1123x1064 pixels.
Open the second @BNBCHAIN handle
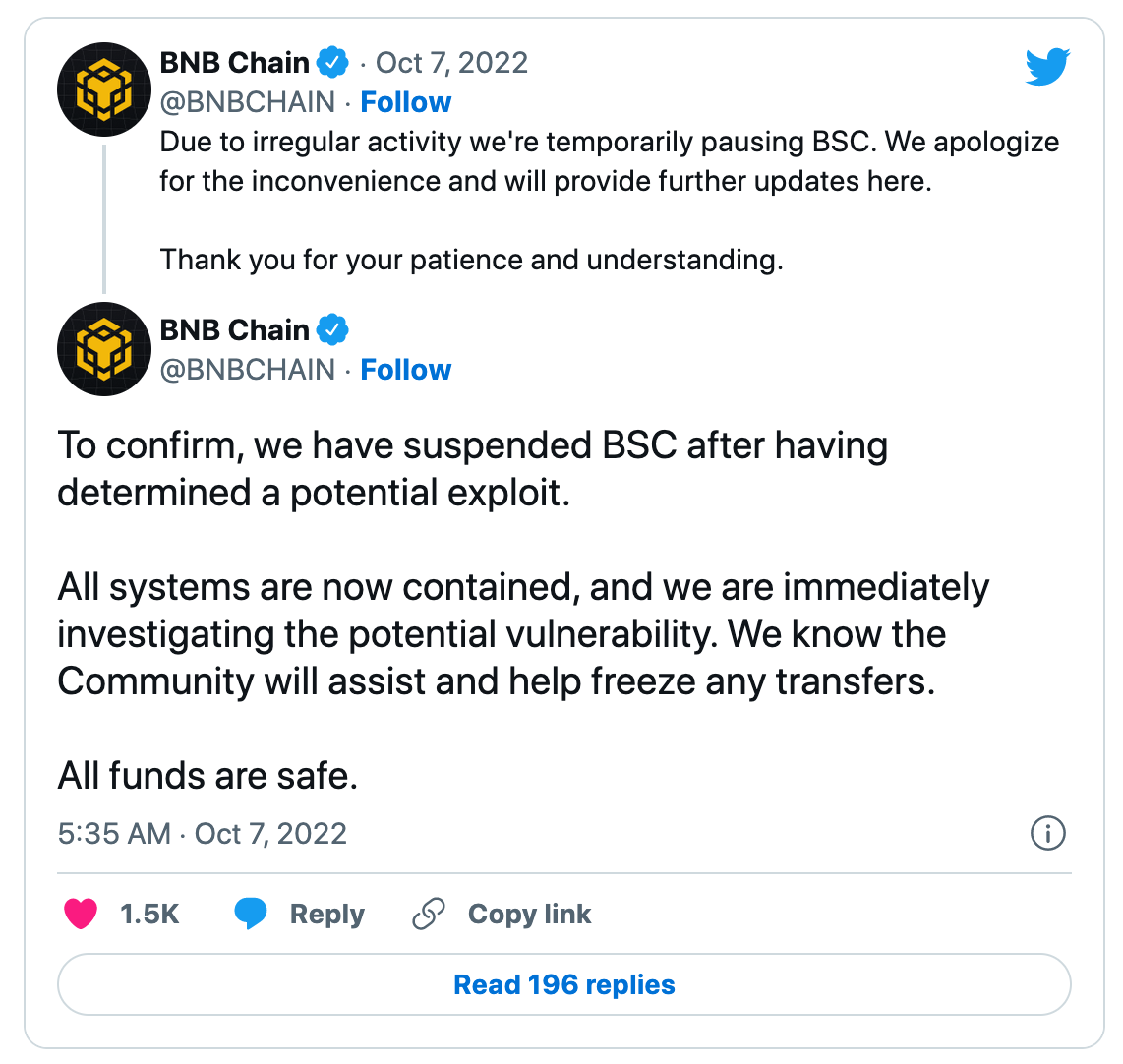click(x=247, y=370)
